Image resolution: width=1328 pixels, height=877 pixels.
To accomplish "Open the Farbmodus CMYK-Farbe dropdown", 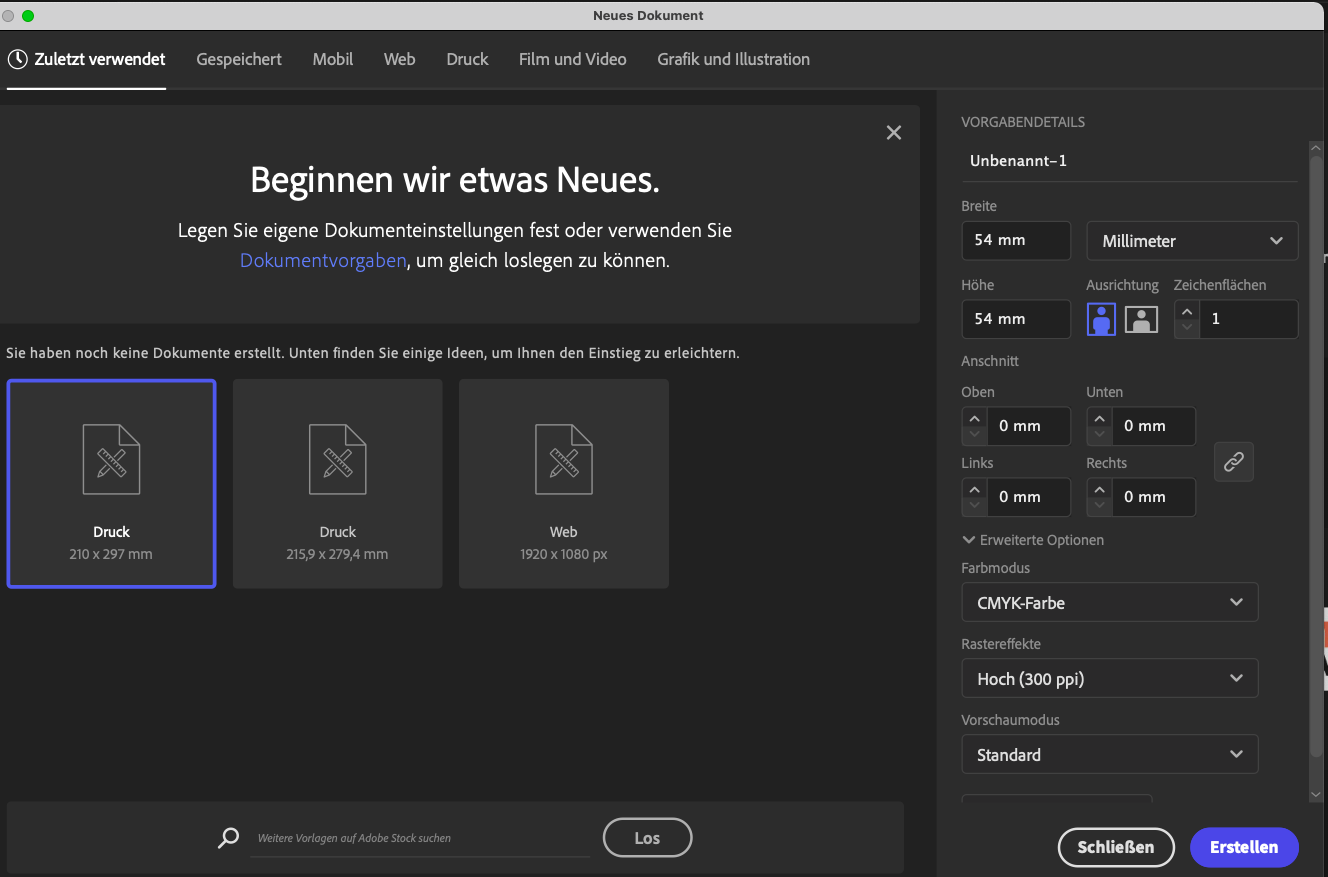I will click(1110, 603).
